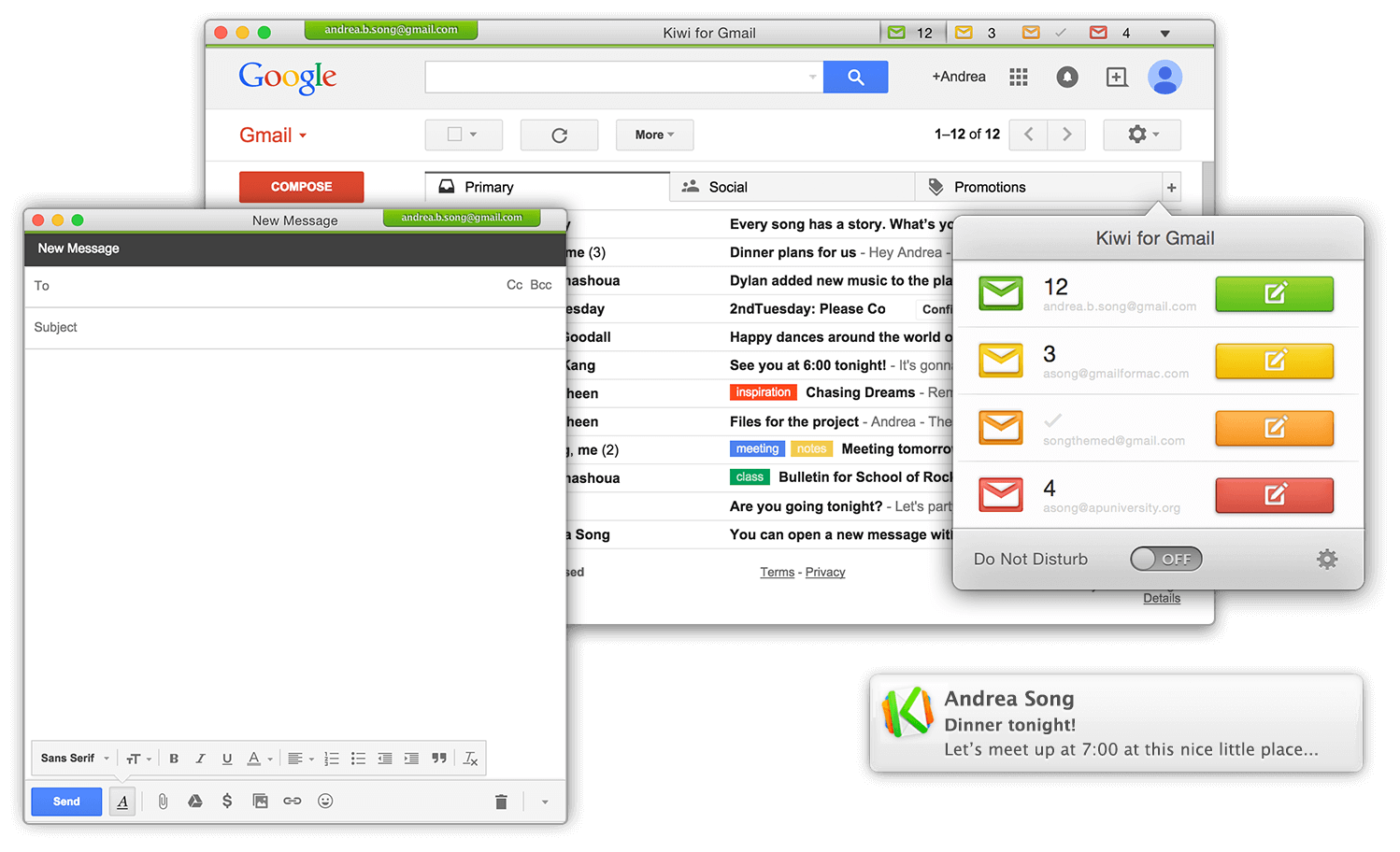Viewport: 1400px width, 852px height.
Task: Open Gmail settings gear dropdown
Action: tap(1142, 135)
